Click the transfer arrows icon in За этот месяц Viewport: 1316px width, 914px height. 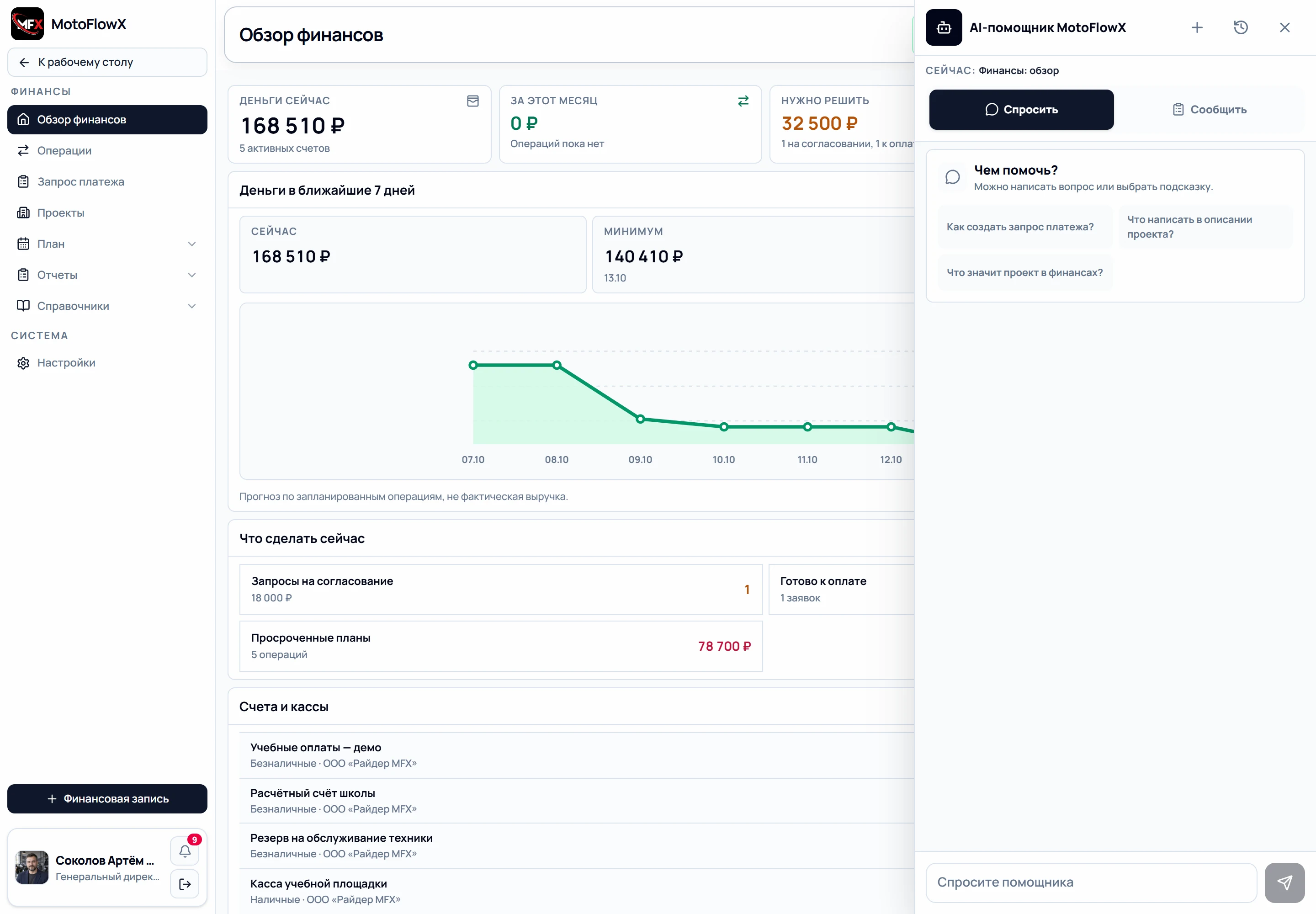[743, 101]
